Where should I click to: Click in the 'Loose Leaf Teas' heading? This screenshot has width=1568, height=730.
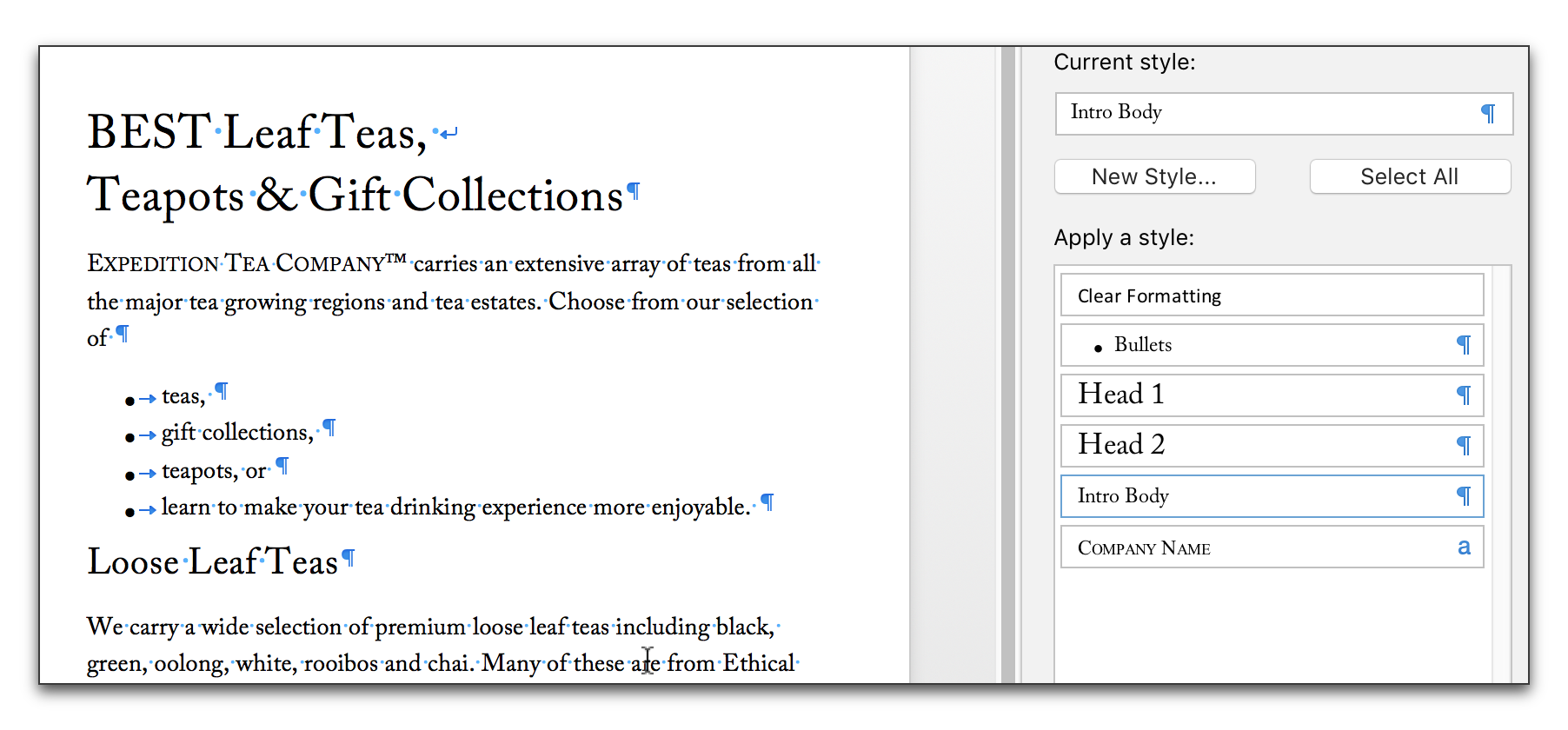click(x=212, y=561)
